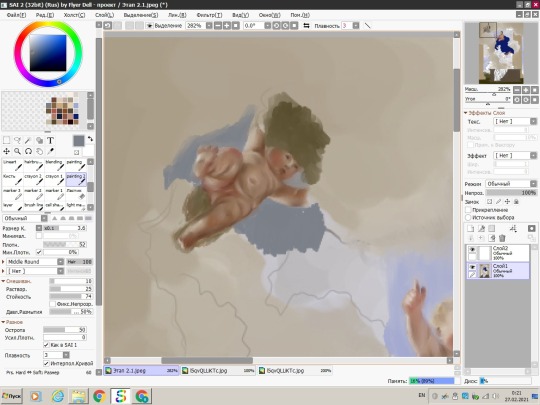Toggle Интерпол.Кривой checkbox
Viewport: 540px width, 405px height.
pos(46,363)
